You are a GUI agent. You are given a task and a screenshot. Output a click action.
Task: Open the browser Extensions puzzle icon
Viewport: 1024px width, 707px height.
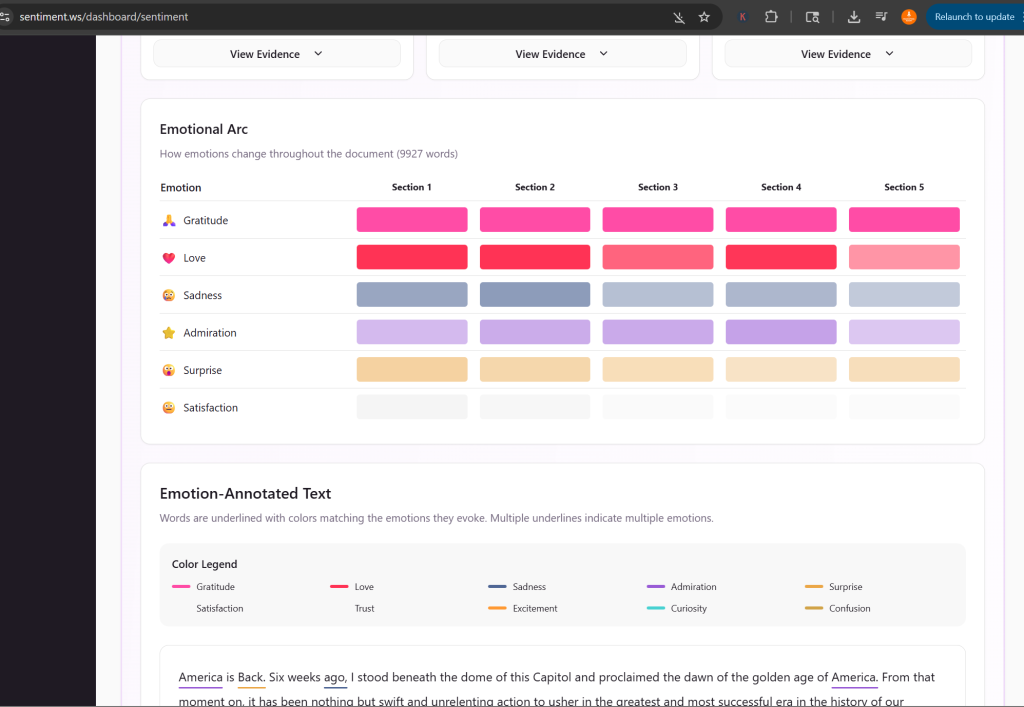pyautogui.click(x=772, y=17)
